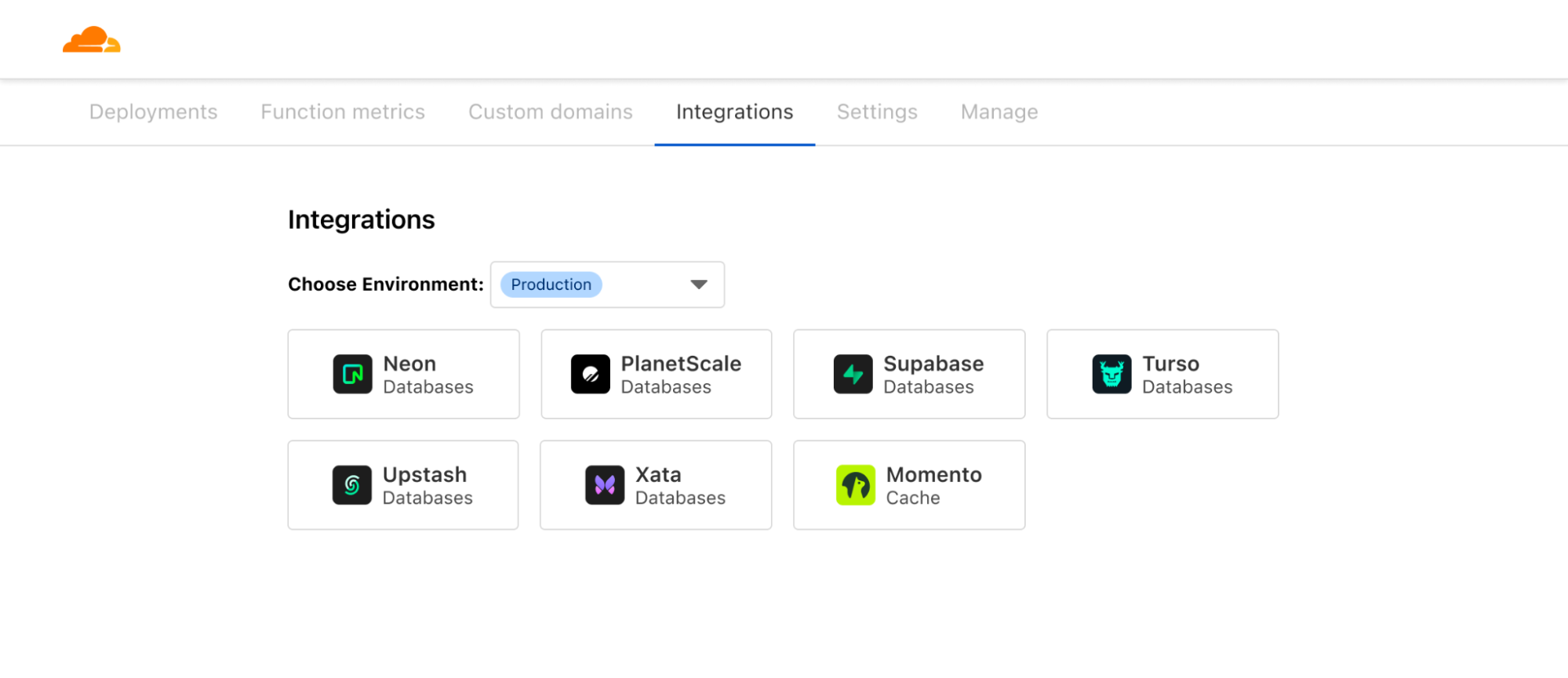Click the Momento green mascot icon

(855, 485)
